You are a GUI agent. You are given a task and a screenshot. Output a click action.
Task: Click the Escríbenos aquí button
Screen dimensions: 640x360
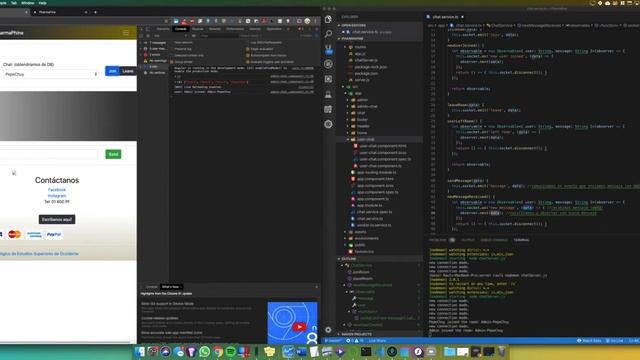57,220
